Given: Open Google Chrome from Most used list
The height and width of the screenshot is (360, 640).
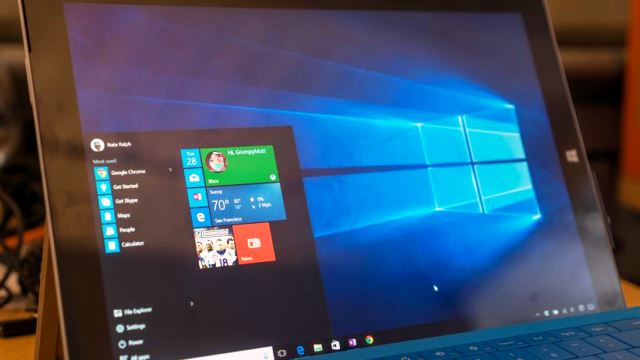Looking at the screenshot, I should pos(121,173).
